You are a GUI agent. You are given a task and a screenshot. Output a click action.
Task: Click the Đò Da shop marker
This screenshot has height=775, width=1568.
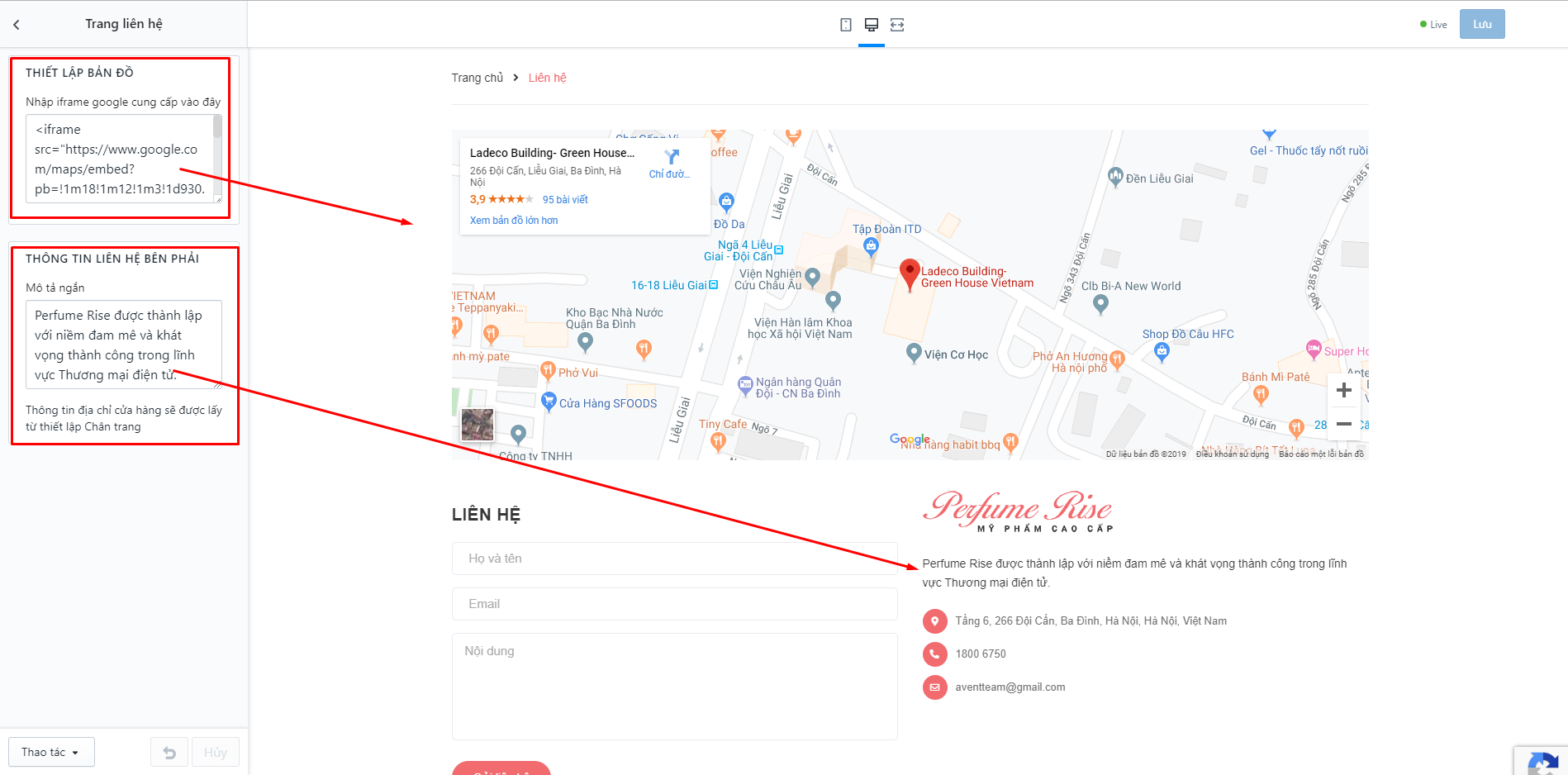coord(726,201)
